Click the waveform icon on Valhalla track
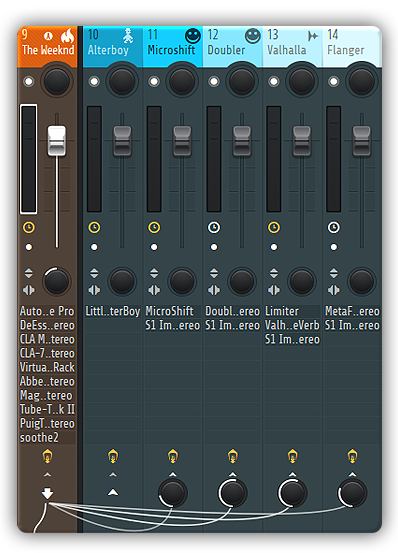The image size is (398, 553). pyautogui.click(x=312, y=36)
